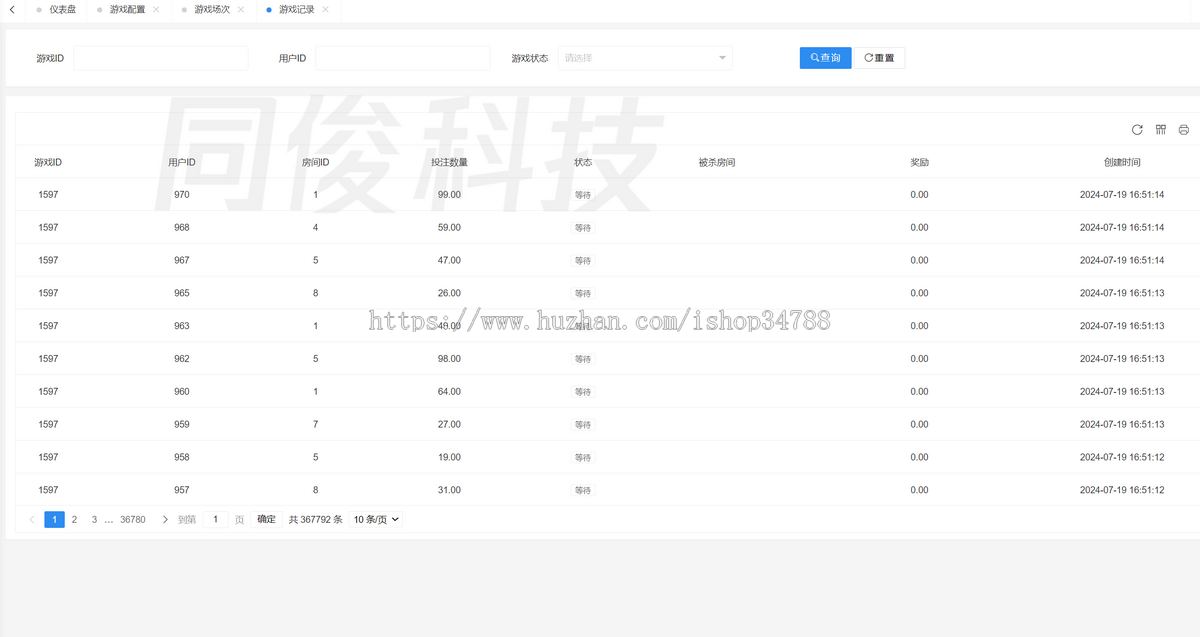Click the 状态 column header

coord(583,162)
